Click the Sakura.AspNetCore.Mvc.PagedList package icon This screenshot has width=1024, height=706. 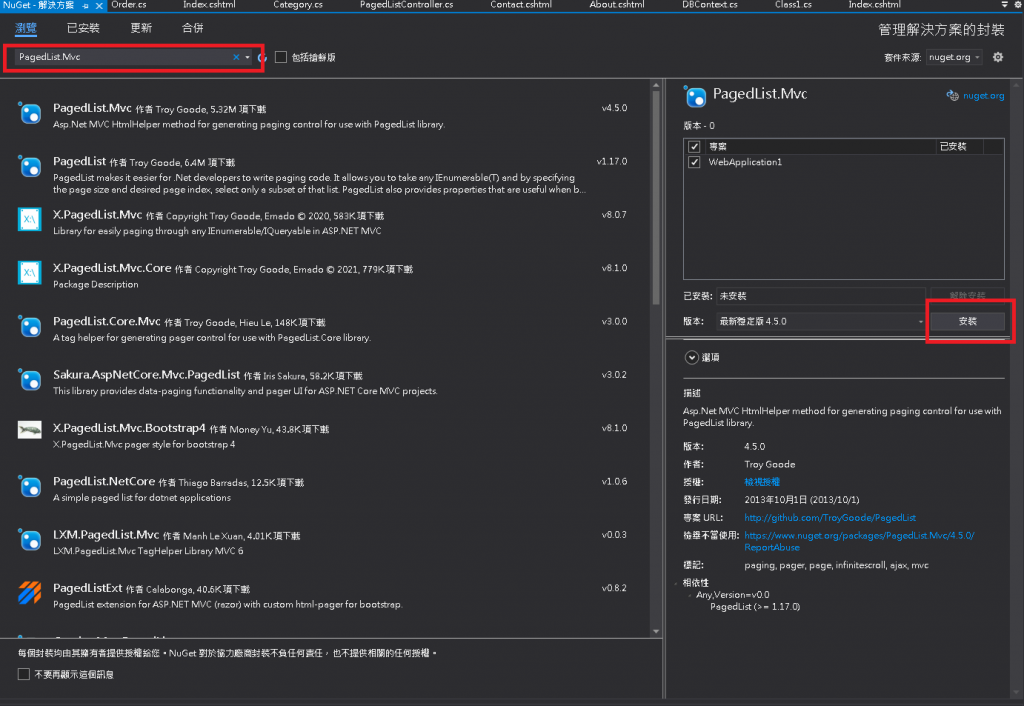[x=30, y=380]
